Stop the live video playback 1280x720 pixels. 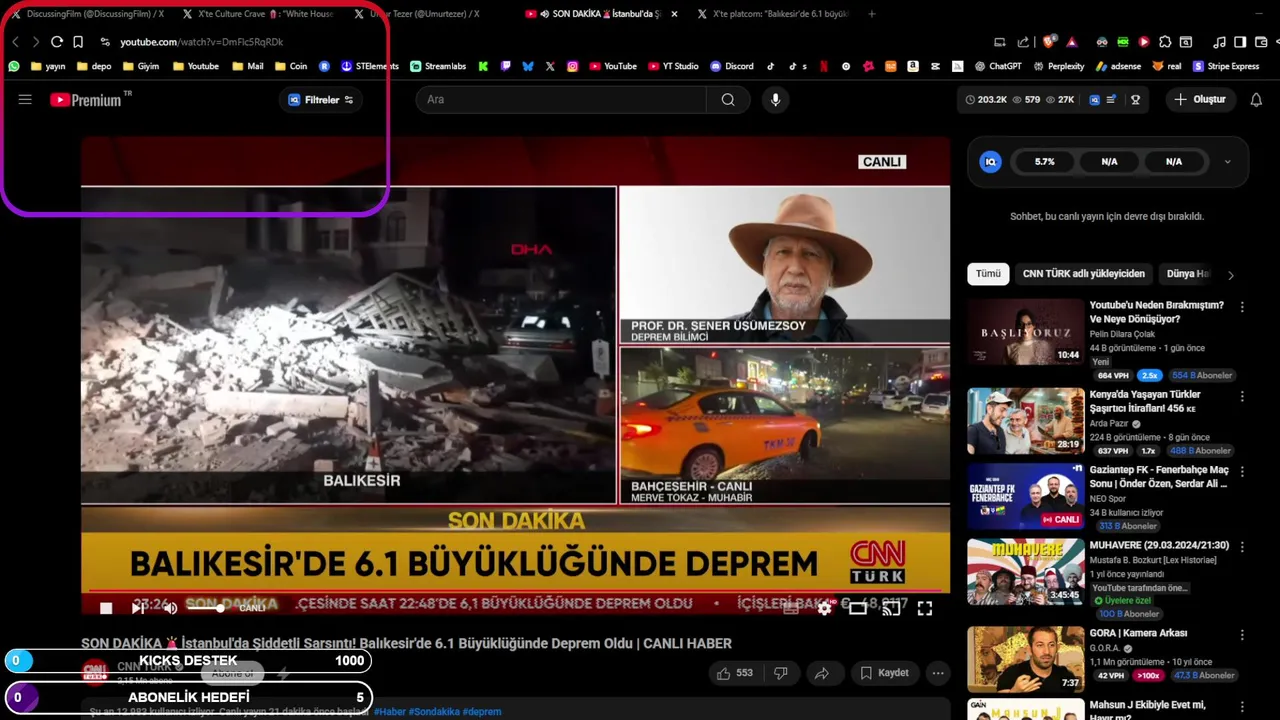pos(106,608)
